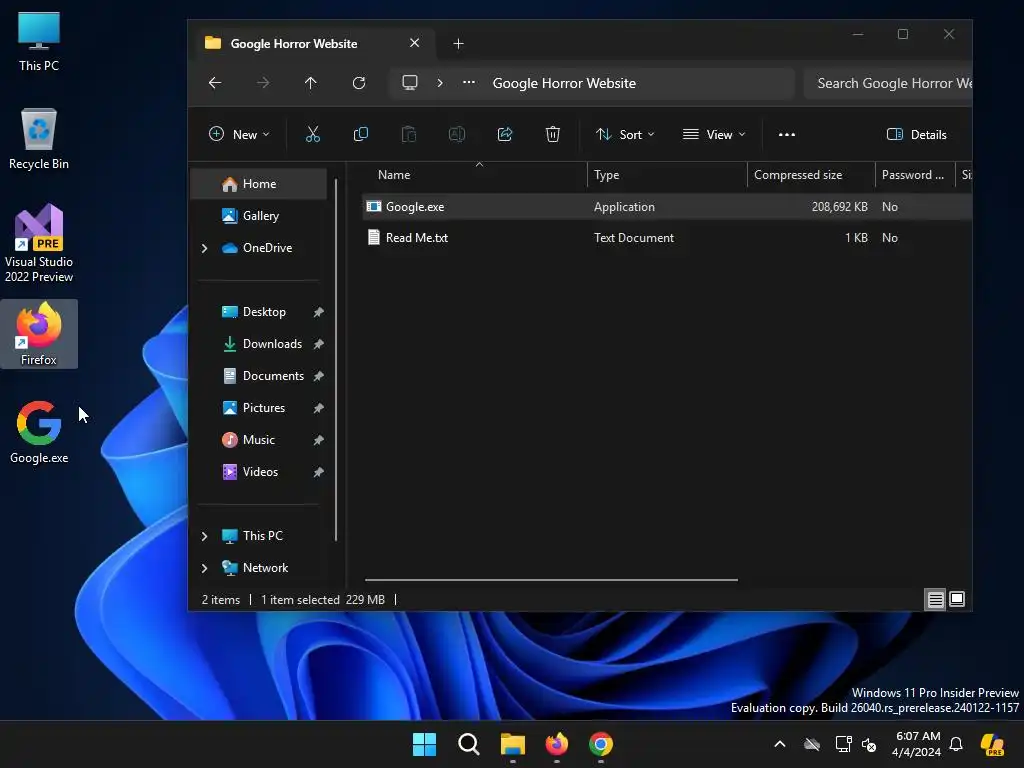Switch to large thumbnails view icon

[957, 600]
